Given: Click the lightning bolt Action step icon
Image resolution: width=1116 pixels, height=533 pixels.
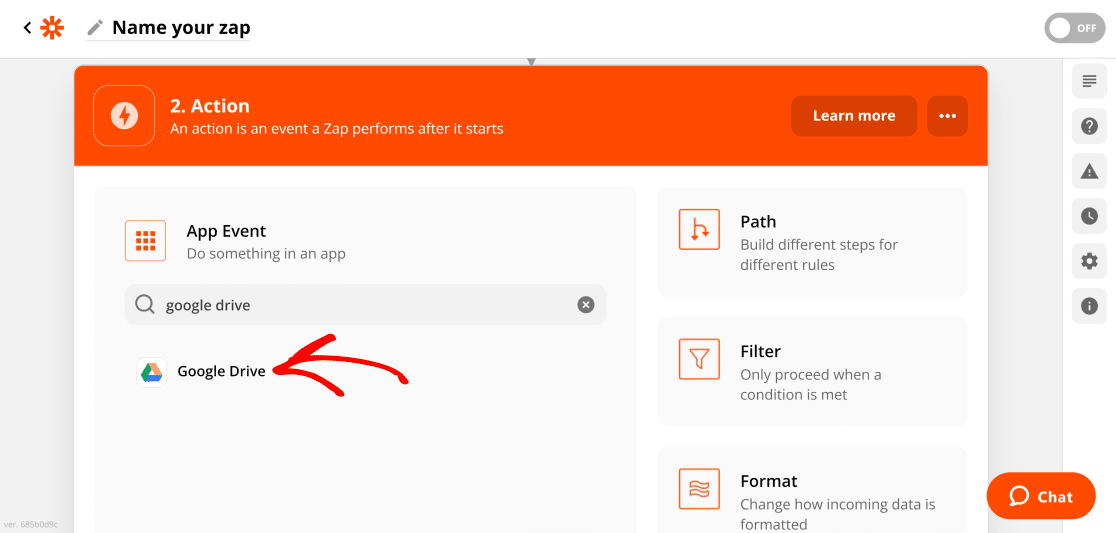Looking at the screenshot, I should tap(124, 116).
